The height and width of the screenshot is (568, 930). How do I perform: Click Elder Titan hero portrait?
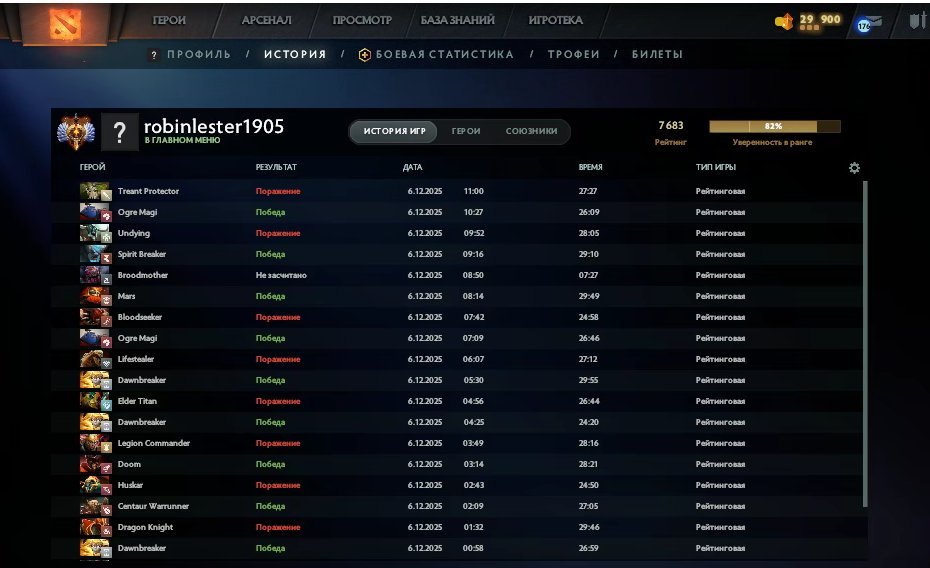[x=95, y=401]
